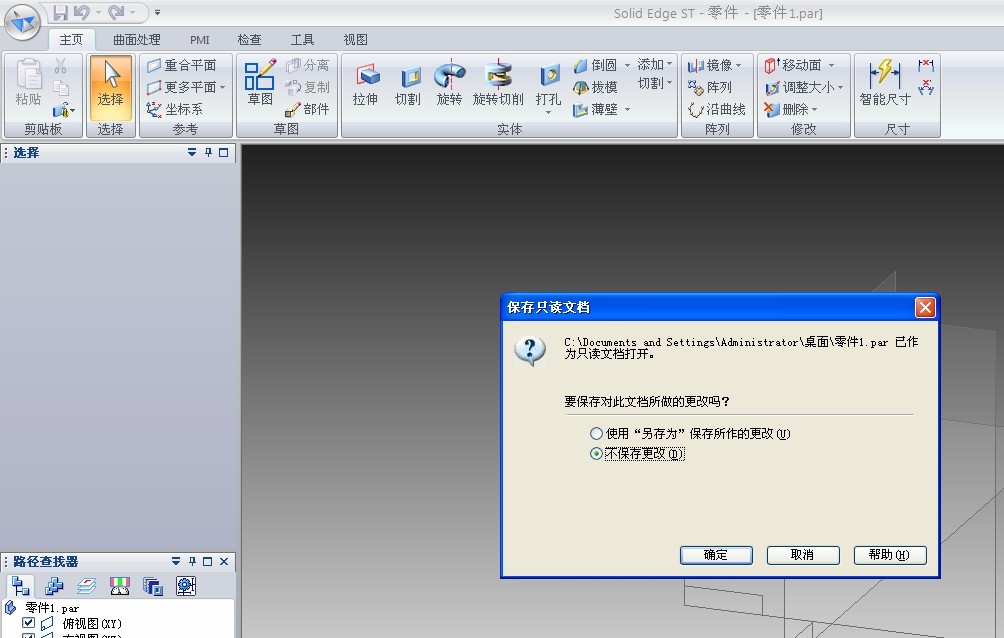The image size is (1004, 638).
Task: Select the 旋转切削 revolved cut tool
Action: (x=498, y=84)
